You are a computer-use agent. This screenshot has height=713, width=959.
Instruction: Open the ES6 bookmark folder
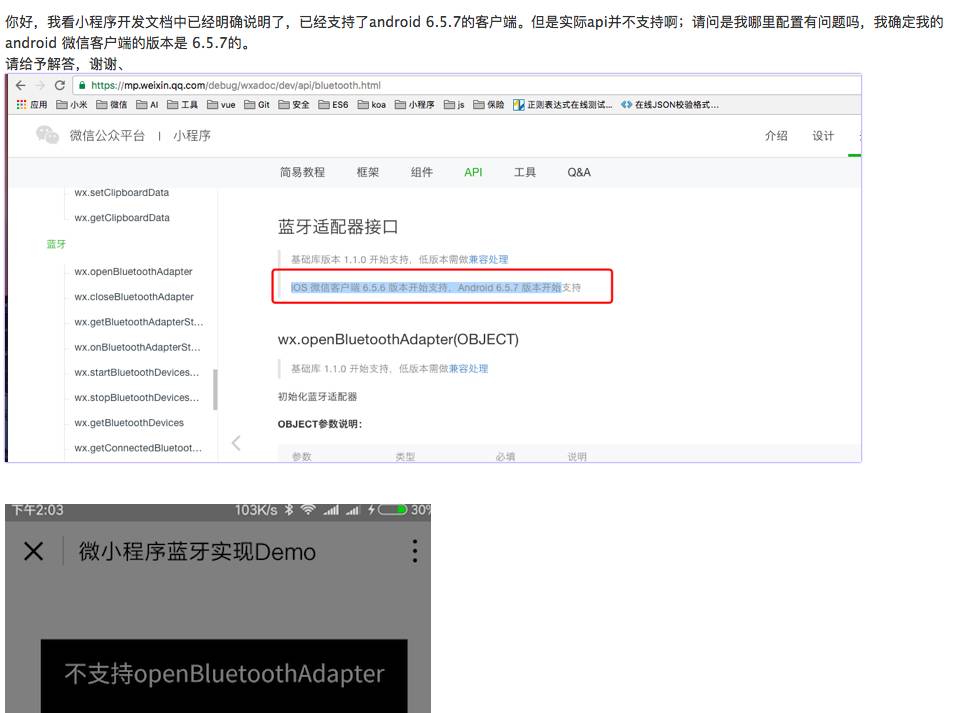333,105
